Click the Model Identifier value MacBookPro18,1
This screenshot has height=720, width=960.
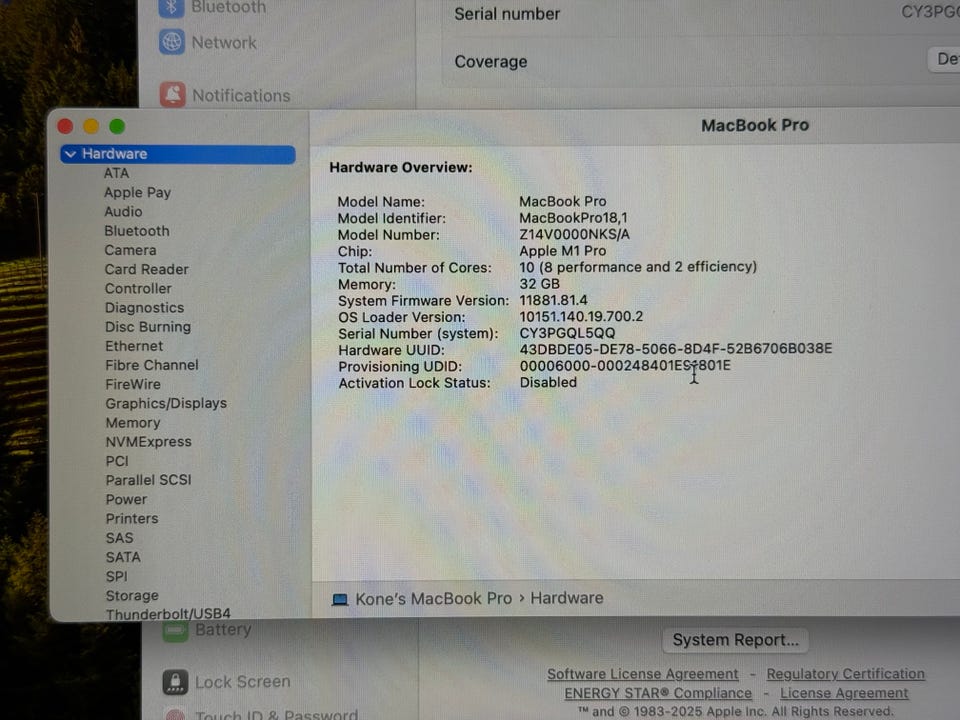[x=573, y=218]
